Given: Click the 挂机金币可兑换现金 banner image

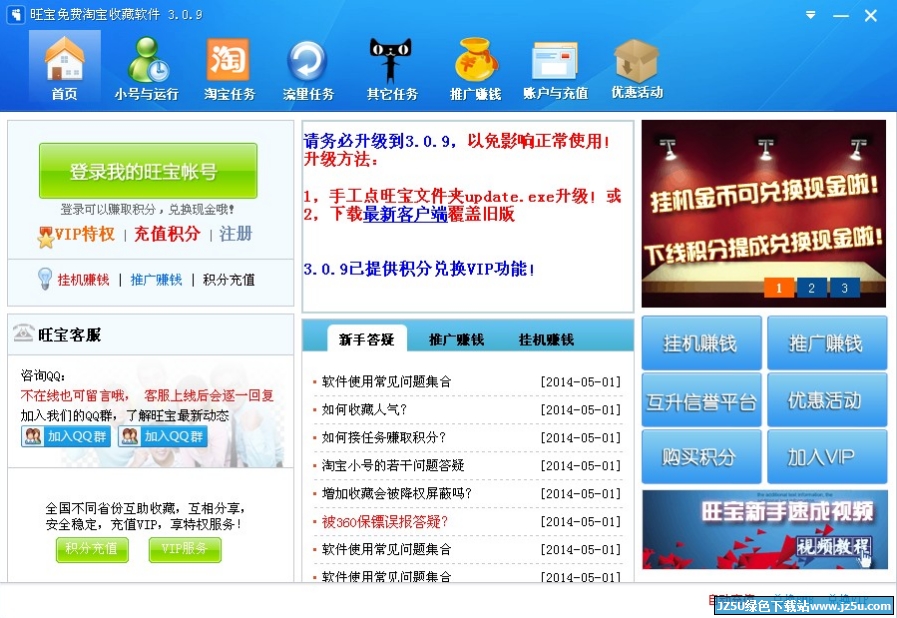Looking at the screenshot, I should (764, 213).
